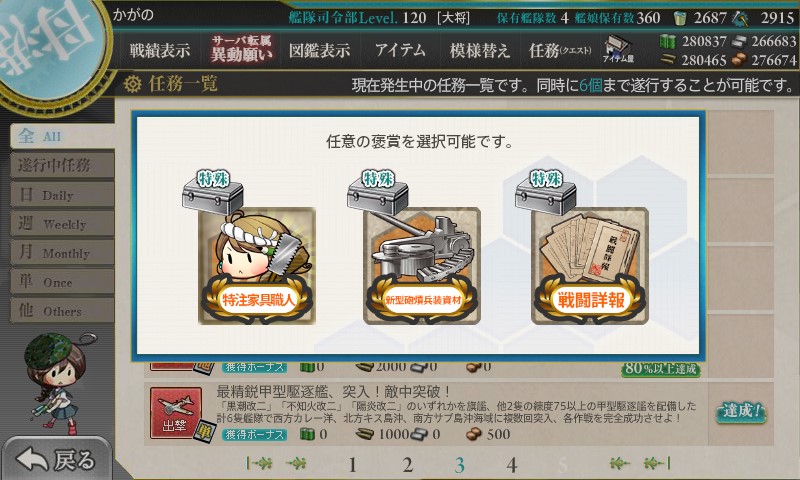
Task: Click the 出撃 sortie quest icon
Action: tap(176, 414)
